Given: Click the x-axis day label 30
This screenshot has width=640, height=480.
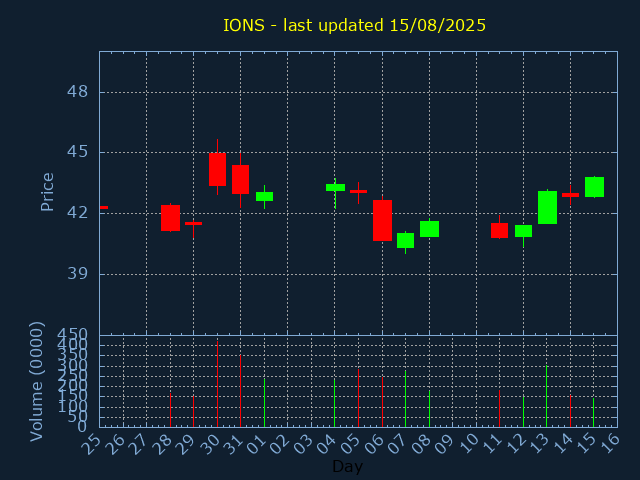Looking at the screenshot, I should (209, 444).
